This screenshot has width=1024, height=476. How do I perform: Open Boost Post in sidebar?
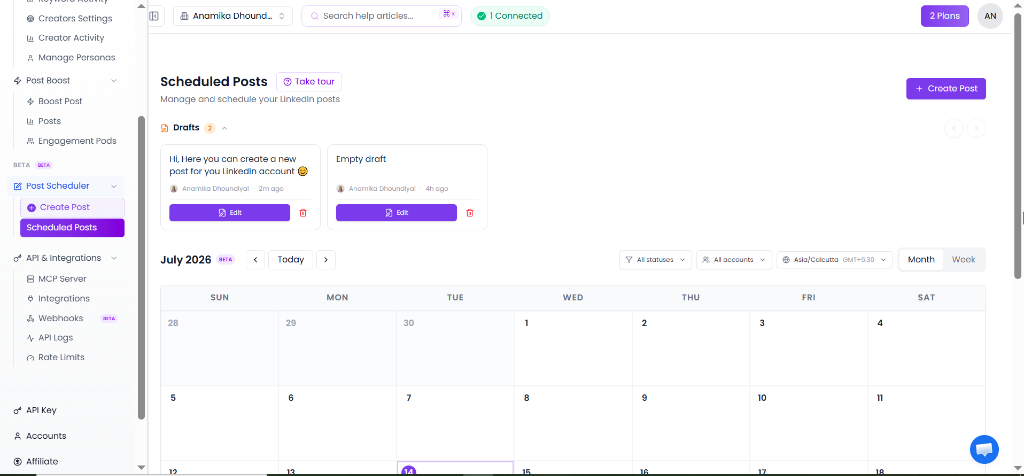[x=54, y=101]
